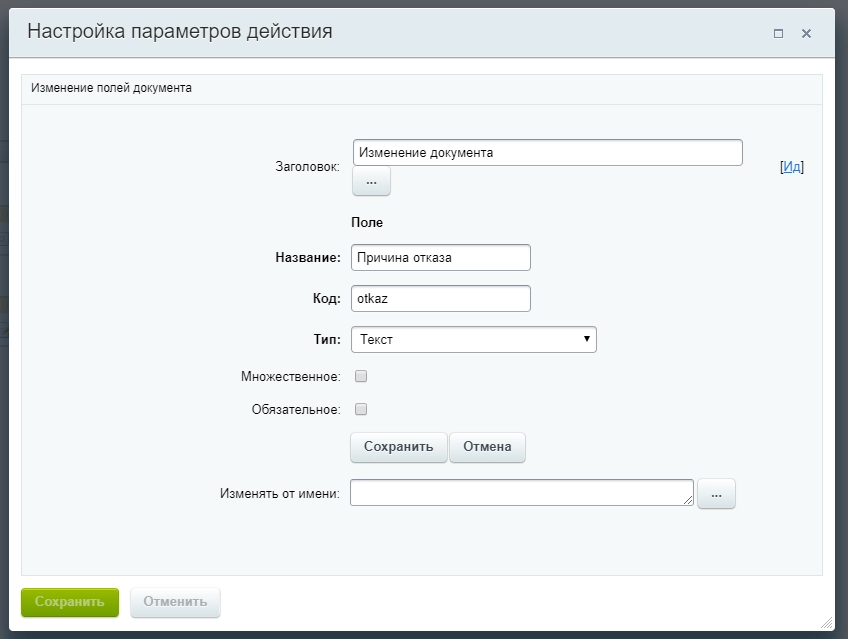Click the restore window icon in title bar
The height and width of the screenshot is (639, 848).
[x=778, y=33]
